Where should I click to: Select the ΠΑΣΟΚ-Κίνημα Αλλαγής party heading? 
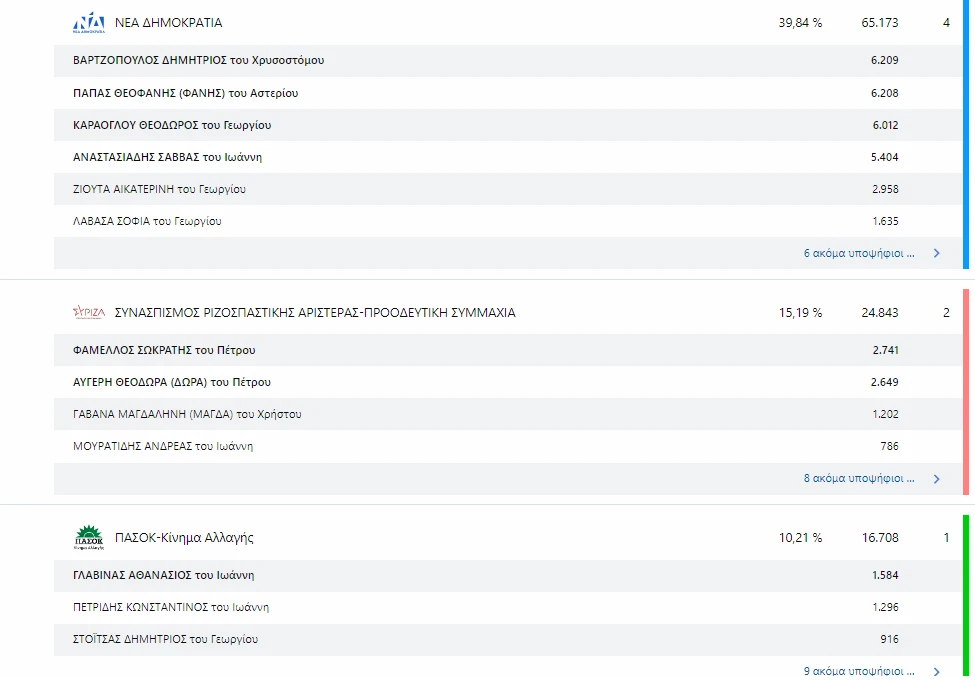[184, 538]
